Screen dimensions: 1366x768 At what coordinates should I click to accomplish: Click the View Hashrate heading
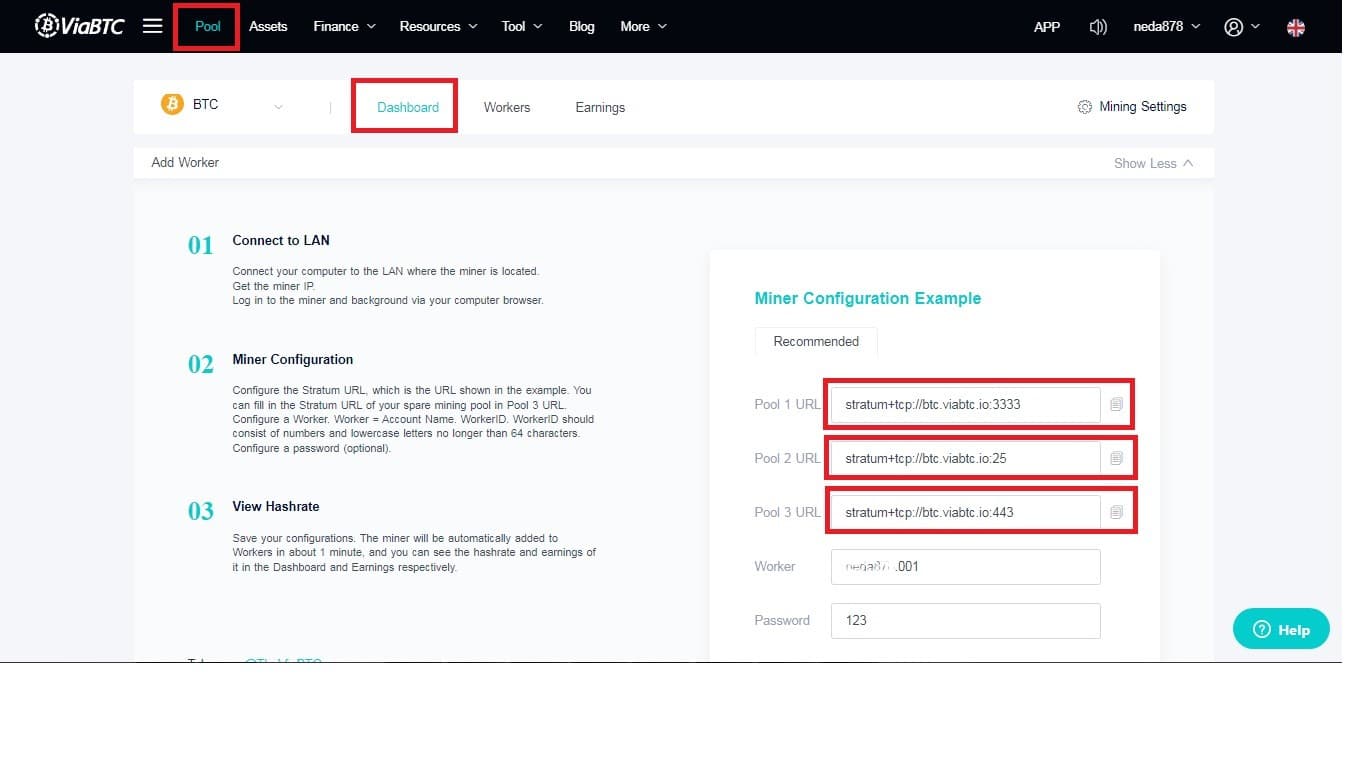(x=276, y=506)
